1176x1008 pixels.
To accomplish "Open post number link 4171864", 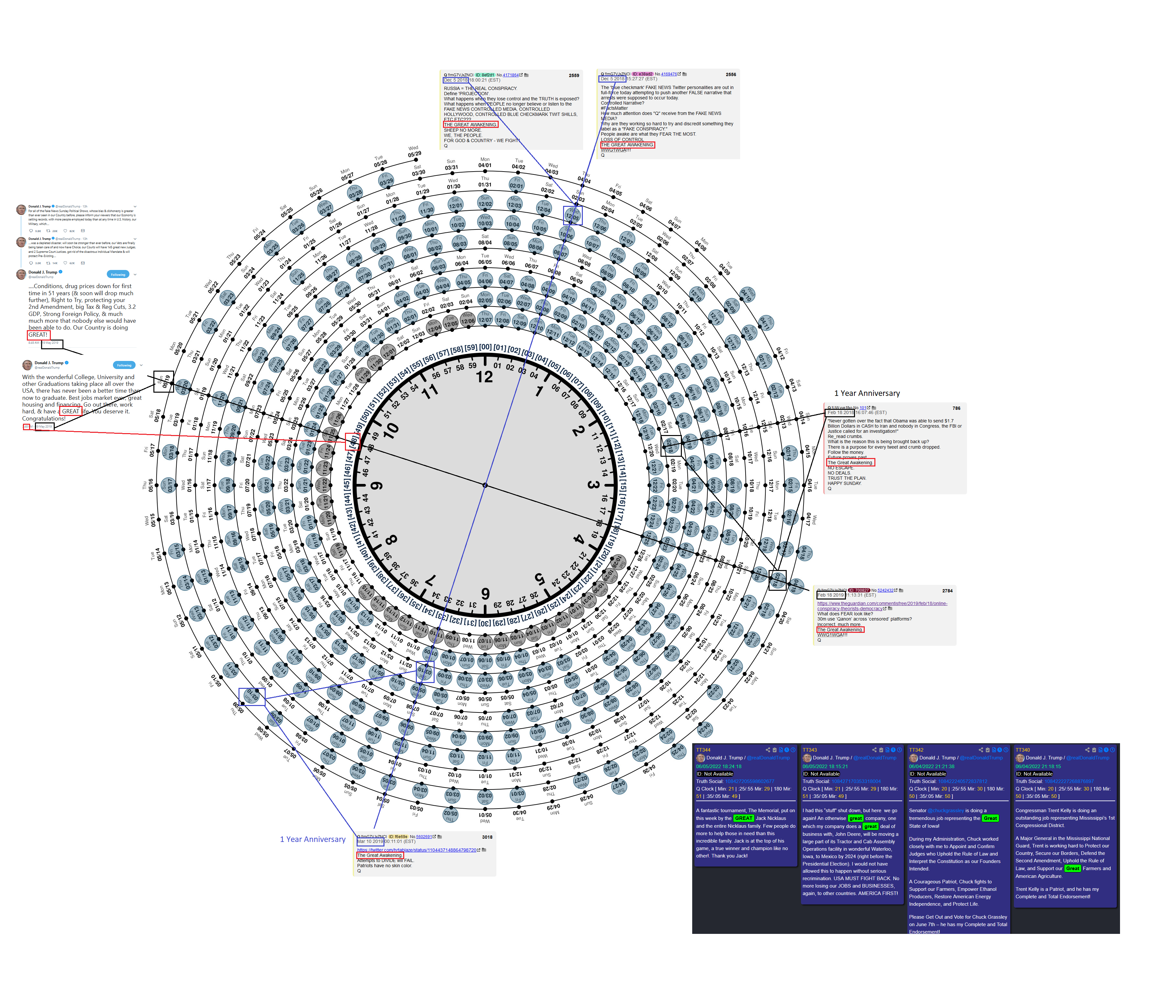I will pyautogui.click(x=511, y=75).
